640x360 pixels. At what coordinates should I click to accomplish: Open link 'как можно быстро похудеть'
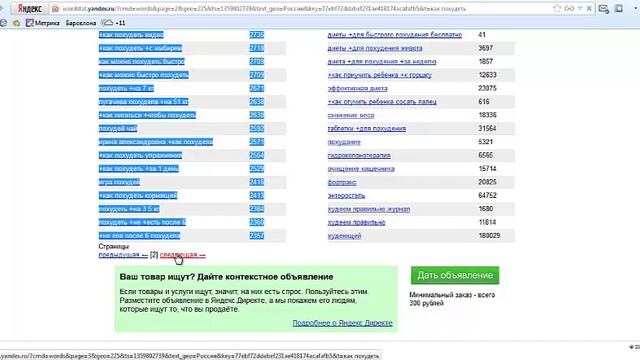click(x=144, y=75)
